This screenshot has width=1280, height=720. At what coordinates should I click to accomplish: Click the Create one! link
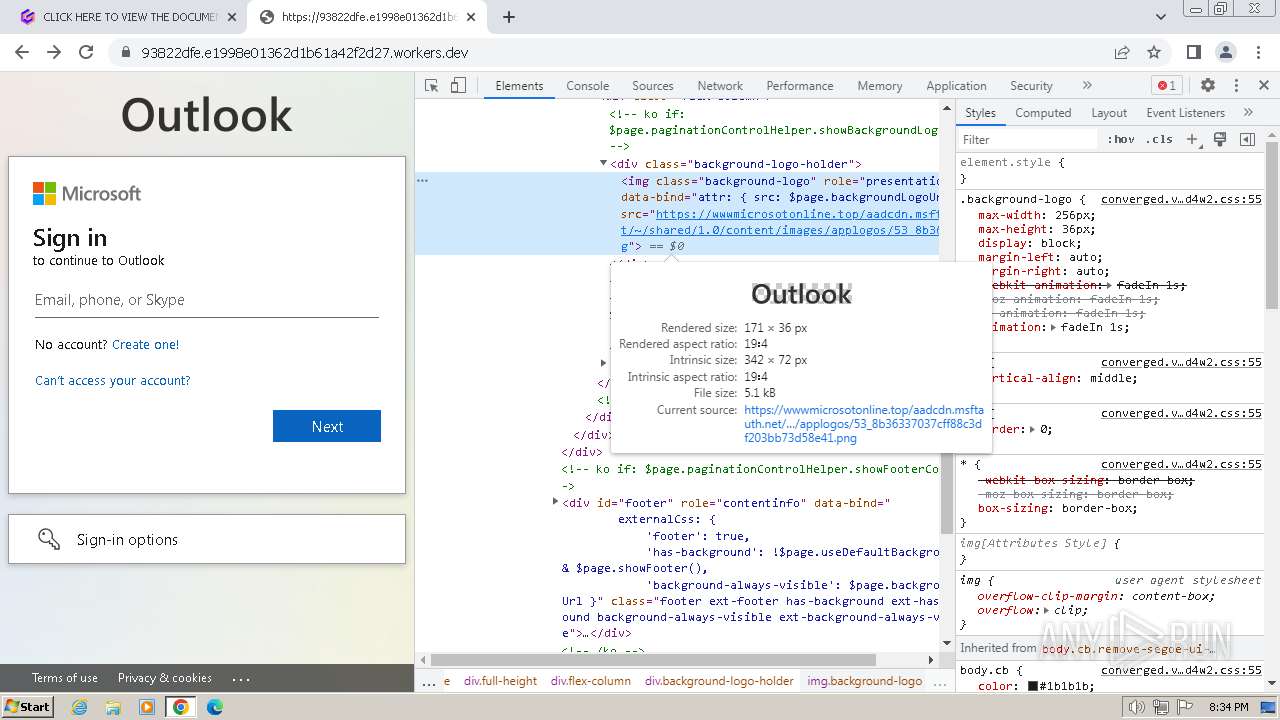click(146, 344)
